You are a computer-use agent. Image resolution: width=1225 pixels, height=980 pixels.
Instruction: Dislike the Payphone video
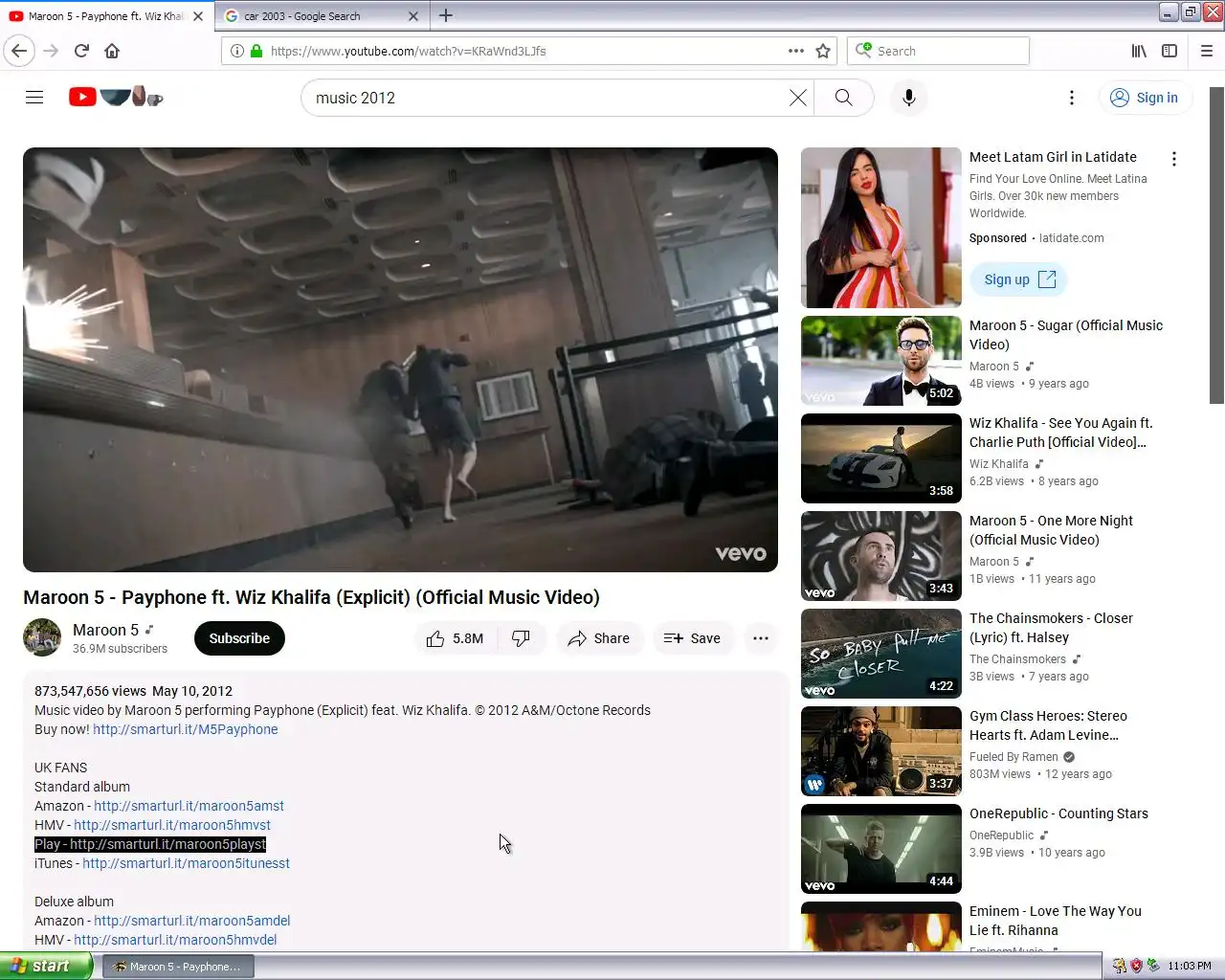coord(522,638)
